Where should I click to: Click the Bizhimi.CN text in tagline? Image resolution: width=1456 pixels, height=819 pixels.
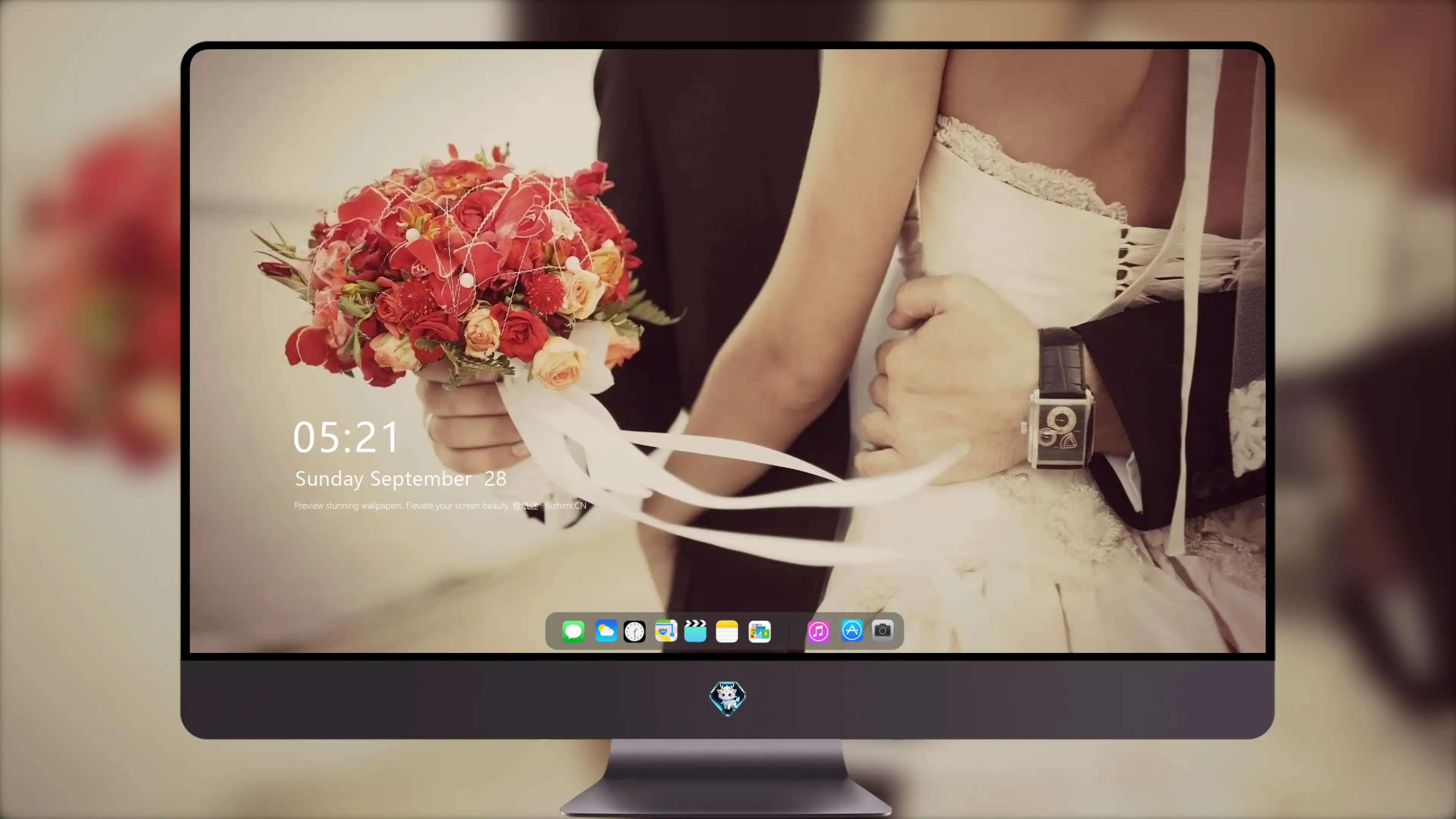tap(566, 505)
